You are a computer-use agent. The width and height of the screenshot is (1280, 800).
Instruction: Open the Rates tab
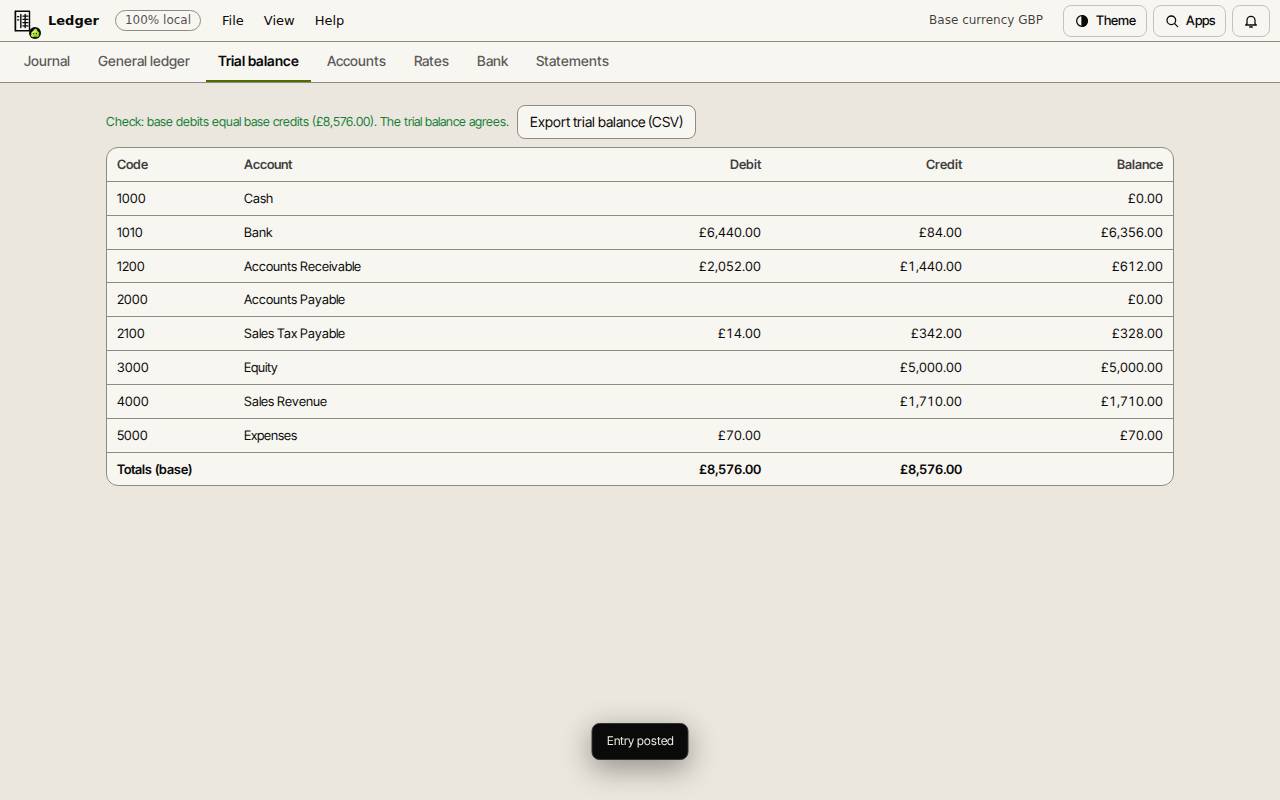[x=431, y=61]
